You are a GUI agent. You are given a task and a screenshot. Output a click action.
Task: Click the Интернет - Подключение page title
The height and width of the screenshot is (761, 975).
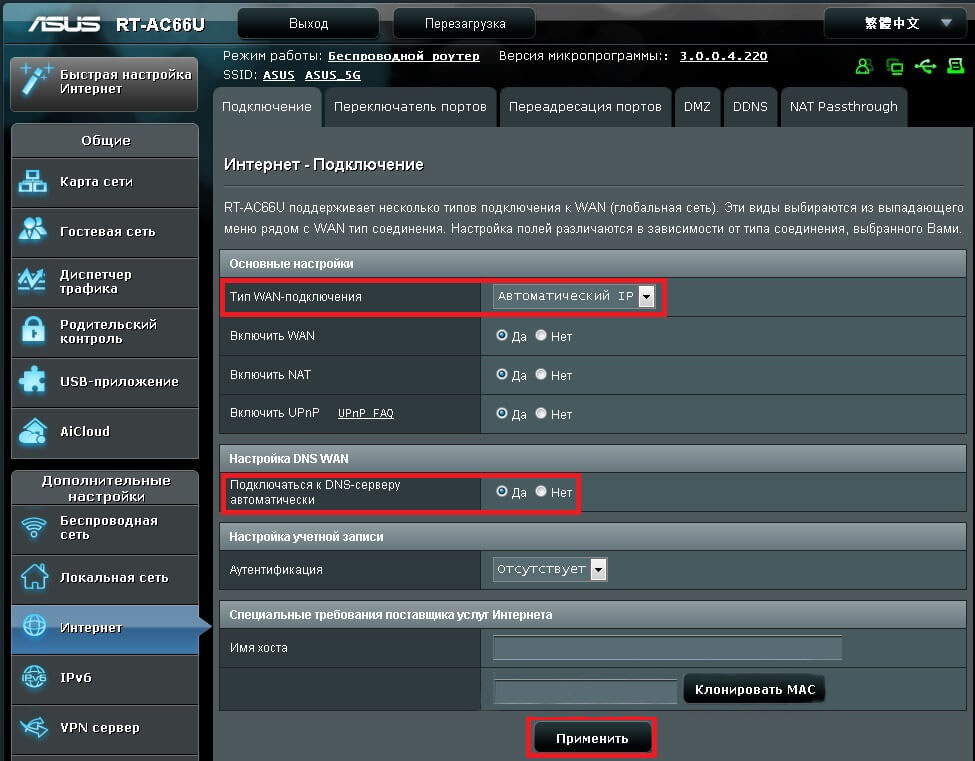[323, 165]
